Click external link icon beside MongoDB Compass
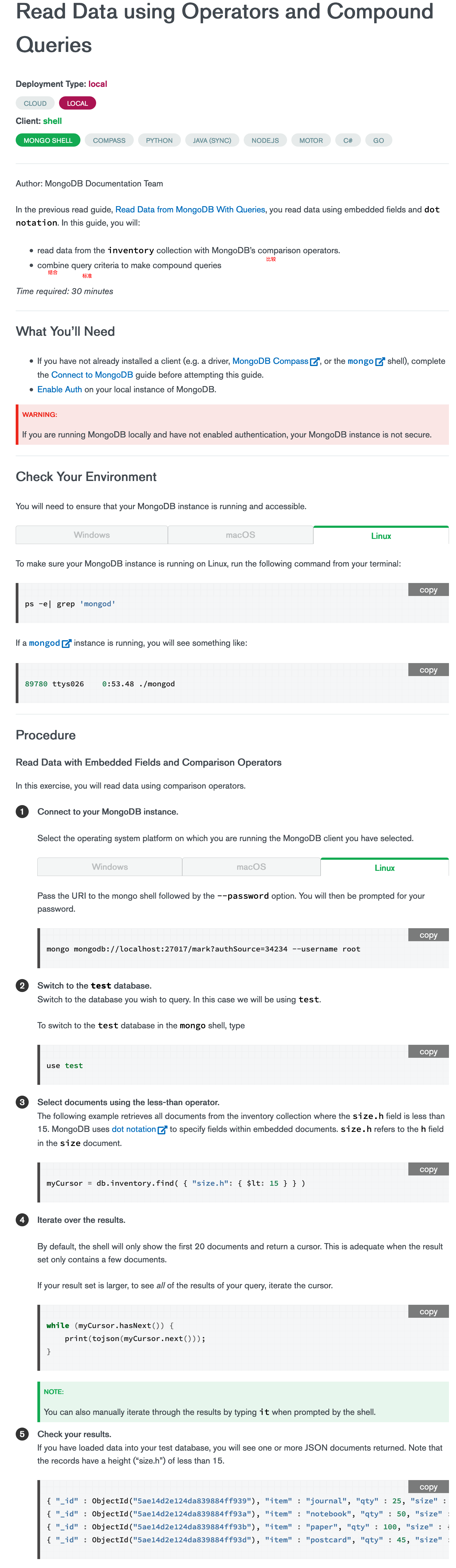Viewport: 456px width, 1568px height. tap(315, 361)
